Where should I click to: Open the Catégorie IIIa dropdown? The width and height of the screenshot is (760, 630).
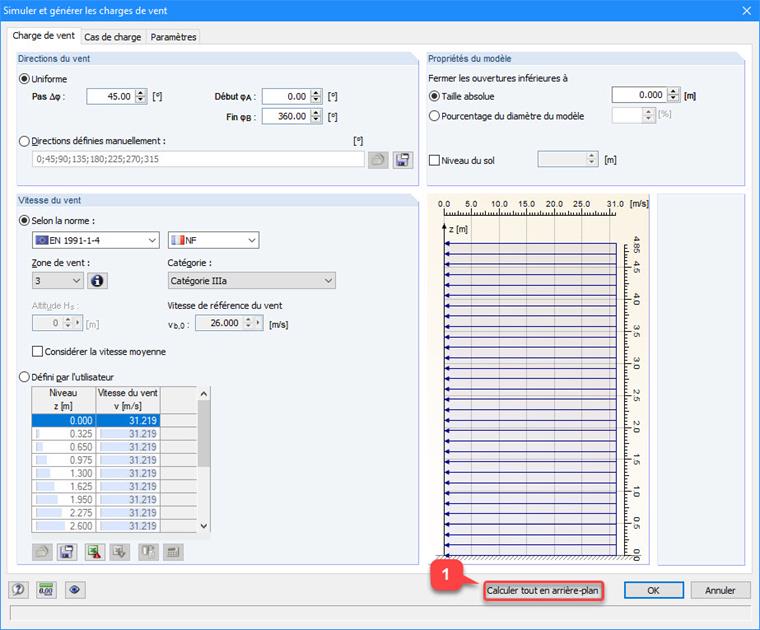tap(252, 281)
